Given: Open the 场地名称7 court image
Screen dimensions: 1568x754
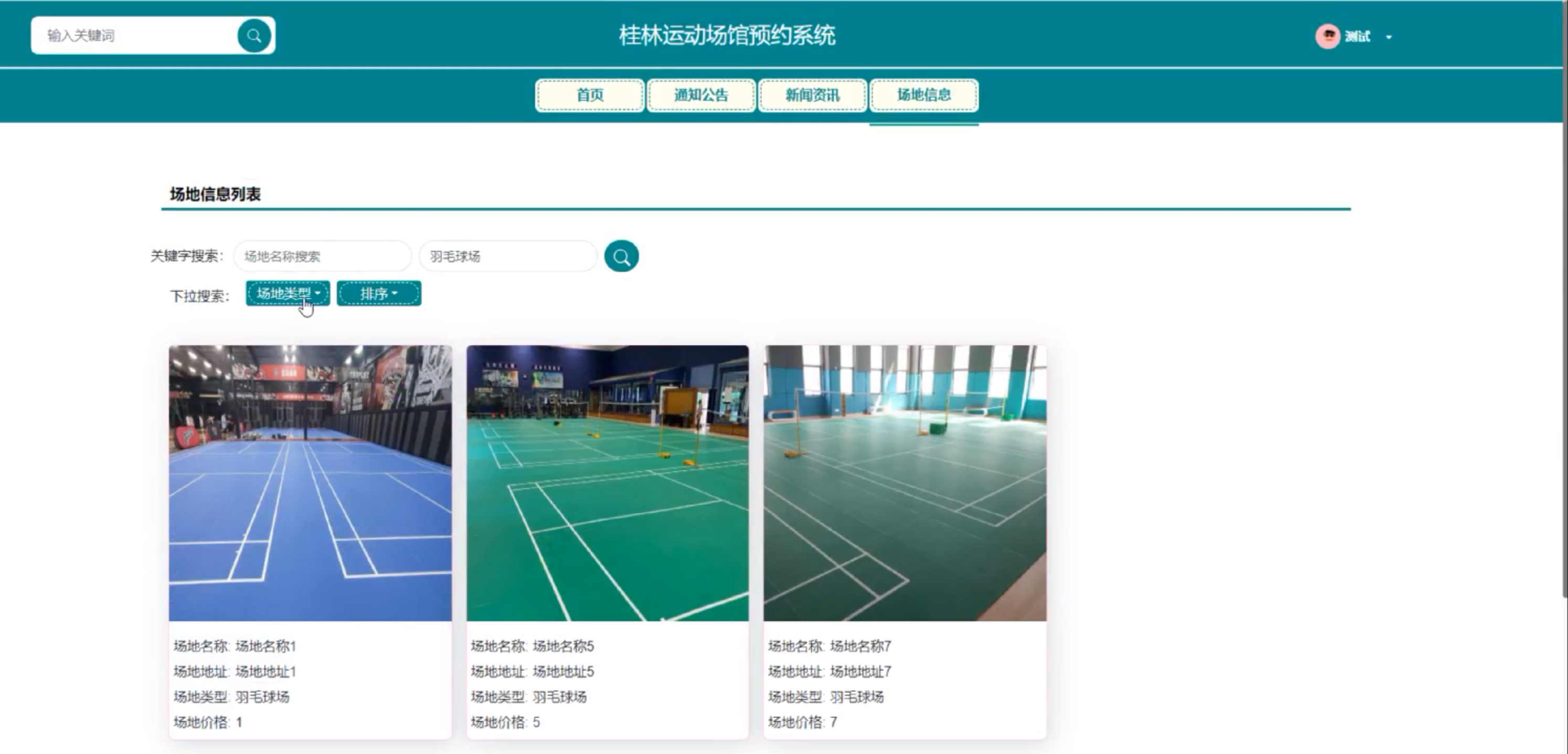Looking at the screenshot, I should tap(904, 483).
